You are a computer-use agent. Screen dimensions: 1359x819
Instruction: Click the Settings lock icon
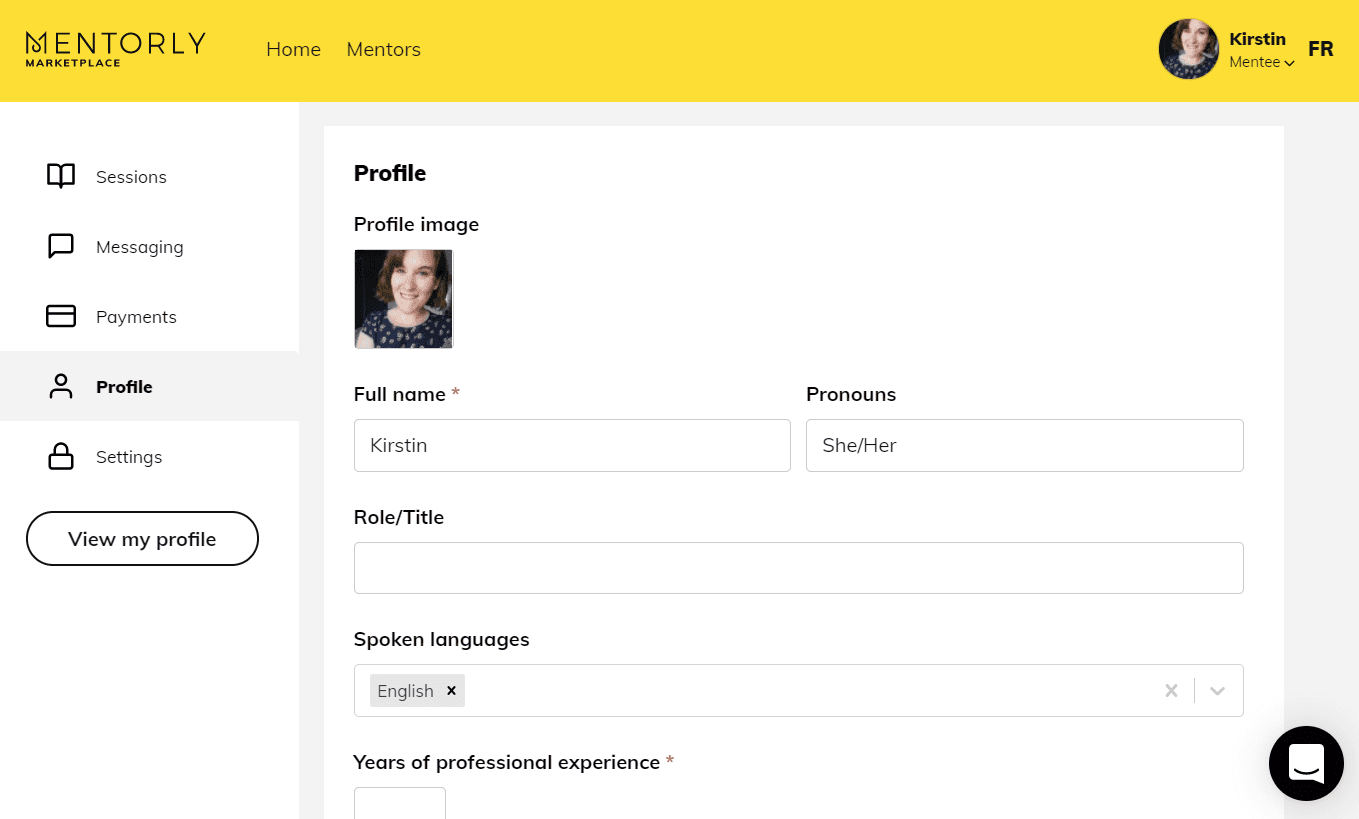[x=61, y=456]
